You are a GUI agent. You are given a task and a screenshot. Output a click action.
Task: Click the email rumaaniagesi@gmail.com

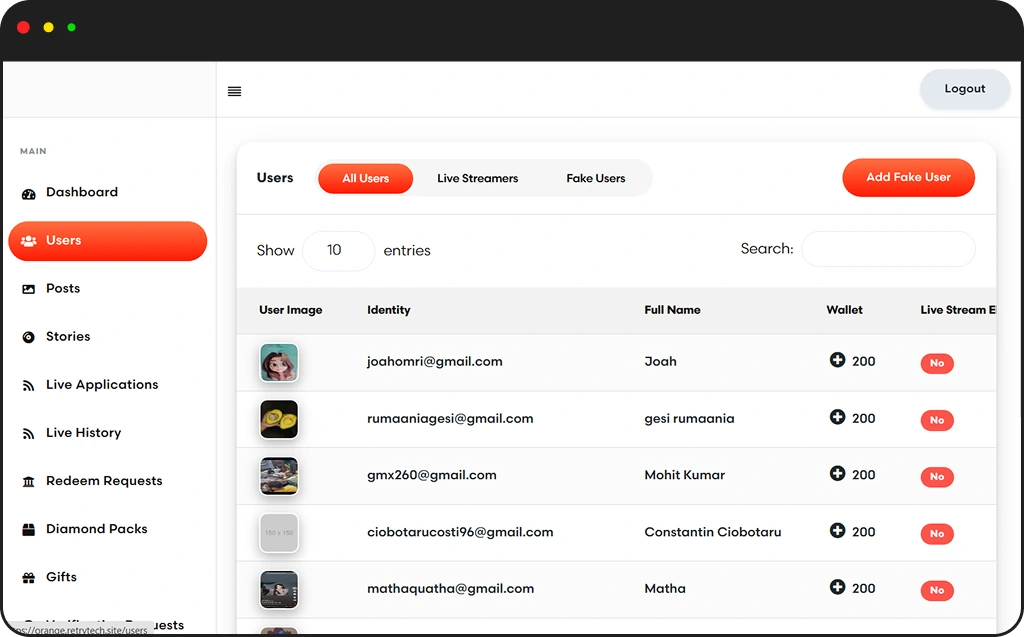(450, 419)
